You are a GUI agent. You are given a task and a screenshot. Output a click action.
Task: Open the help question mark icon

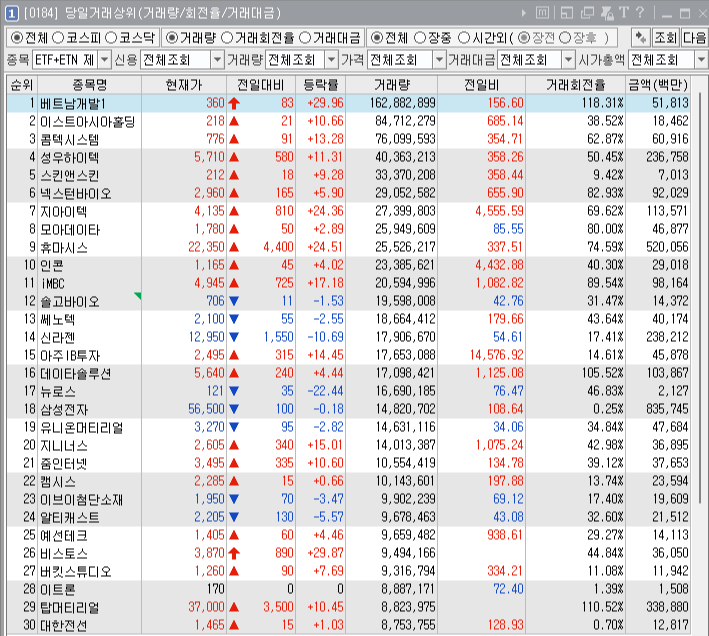tap(640, 12)
